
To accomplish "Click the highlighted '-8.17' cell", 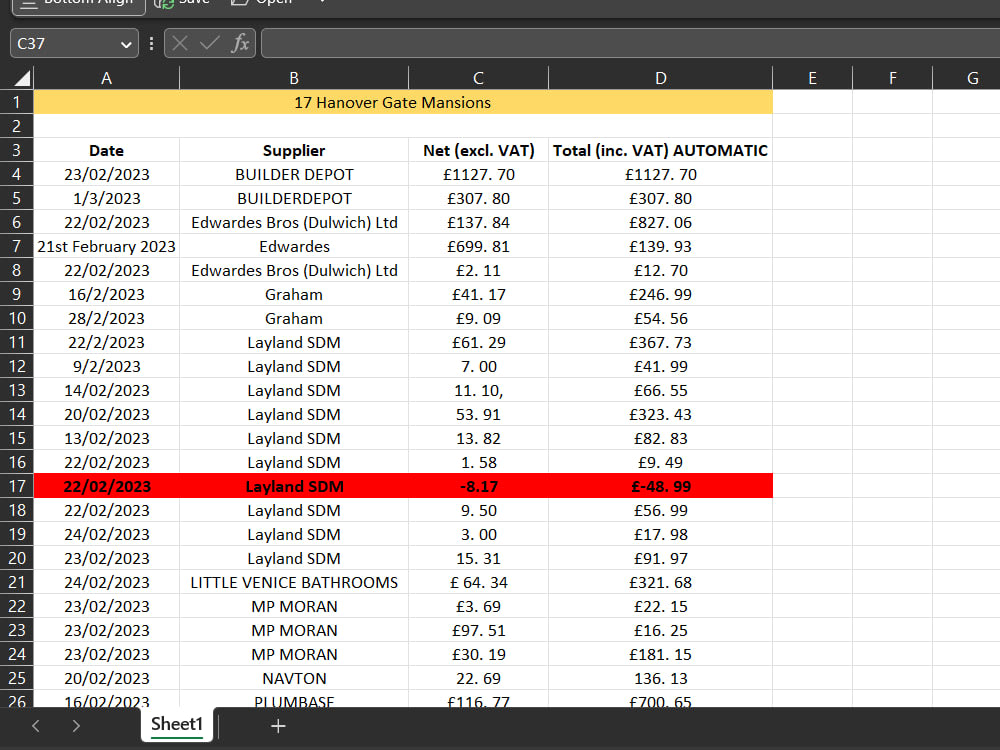I will click(x=478, y=486).
